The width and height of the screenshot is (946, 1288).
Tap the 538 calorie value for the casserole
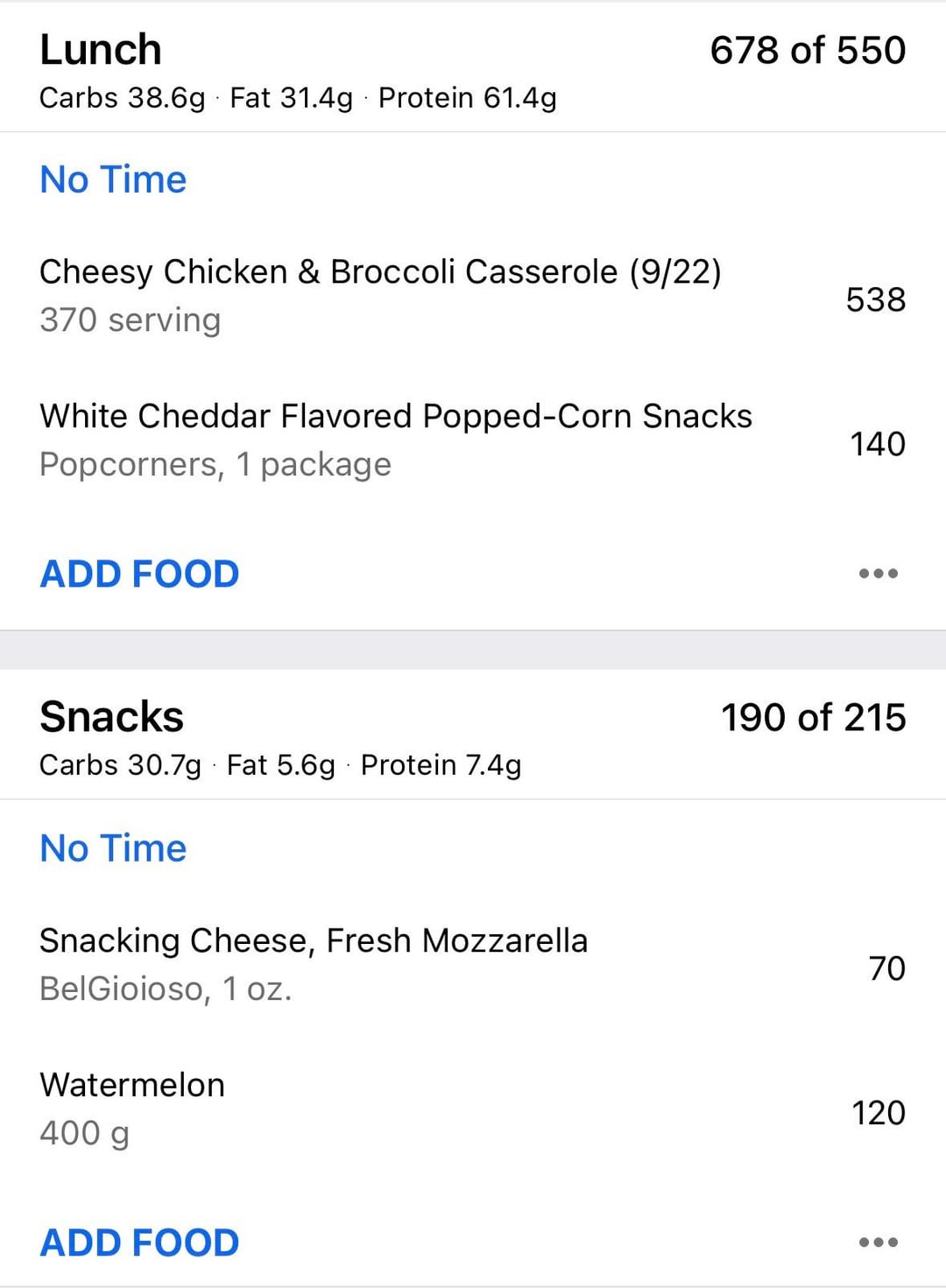click(875, 299)
